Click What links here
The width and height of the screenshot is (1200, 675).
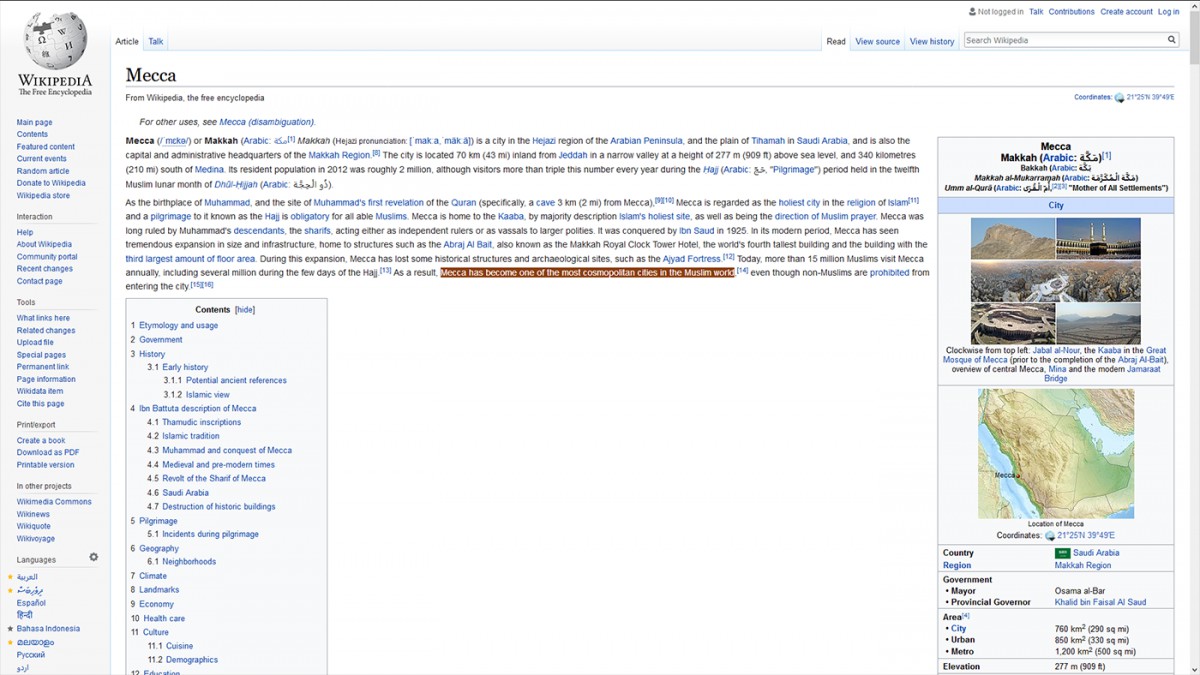43,318
